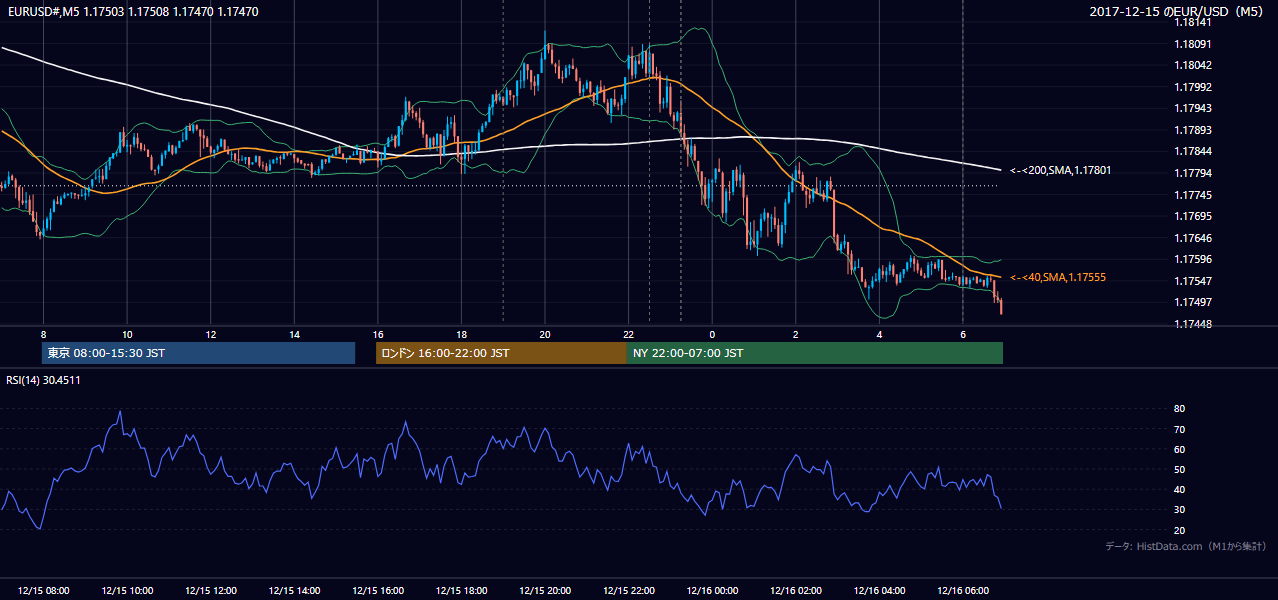
Task: Click hour tick 0 below the price chart
Action: tap(712, 334)
